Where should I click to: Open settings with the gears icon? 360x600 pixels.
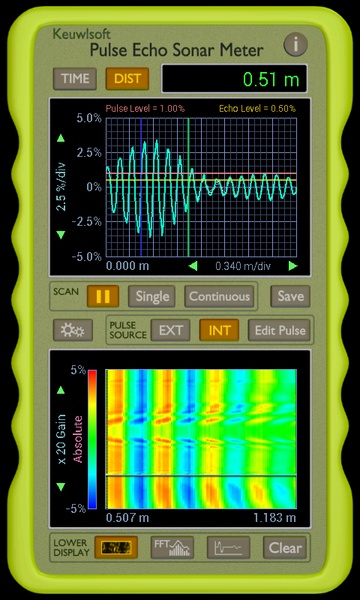(x=73, y=330)
